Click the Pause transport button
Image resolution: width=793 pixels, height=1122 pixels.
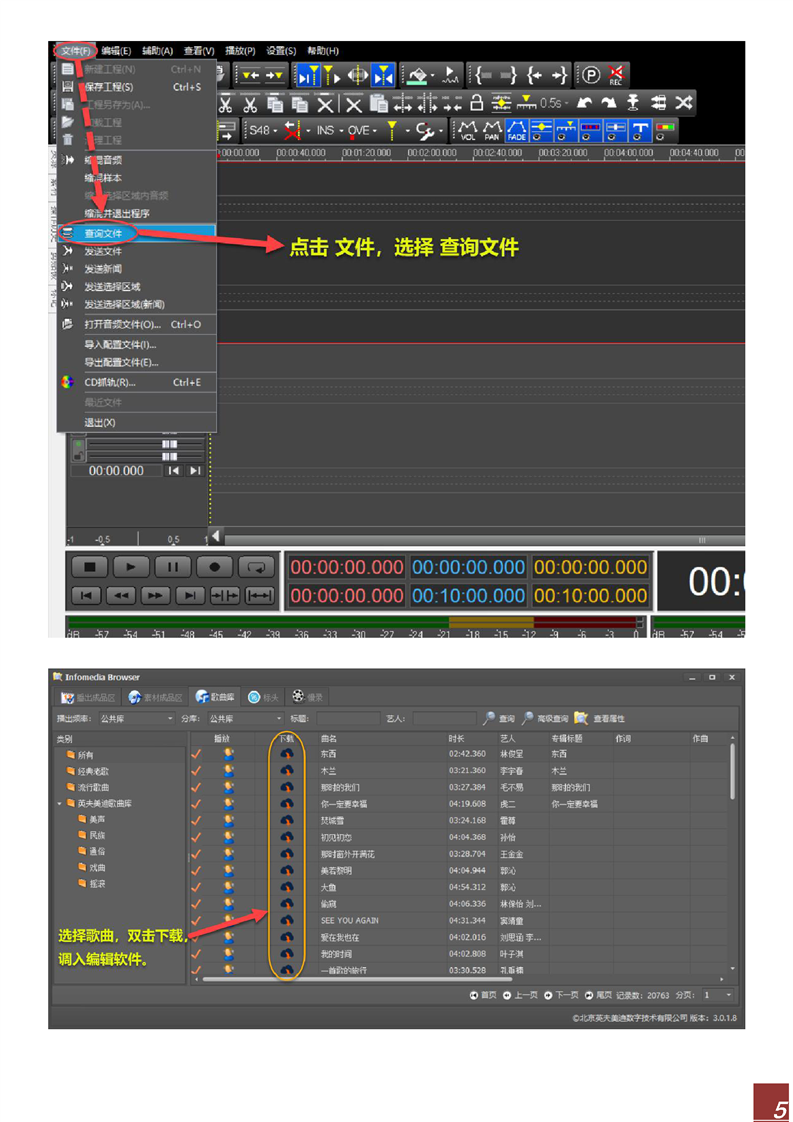click(172, 566)
